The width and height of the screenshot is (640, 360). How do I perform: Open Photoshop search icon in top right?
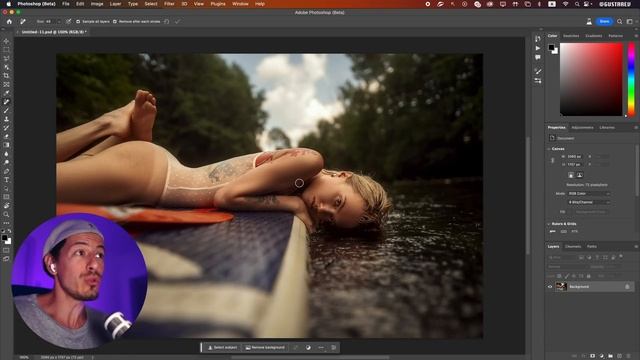(x=620, y=21)
